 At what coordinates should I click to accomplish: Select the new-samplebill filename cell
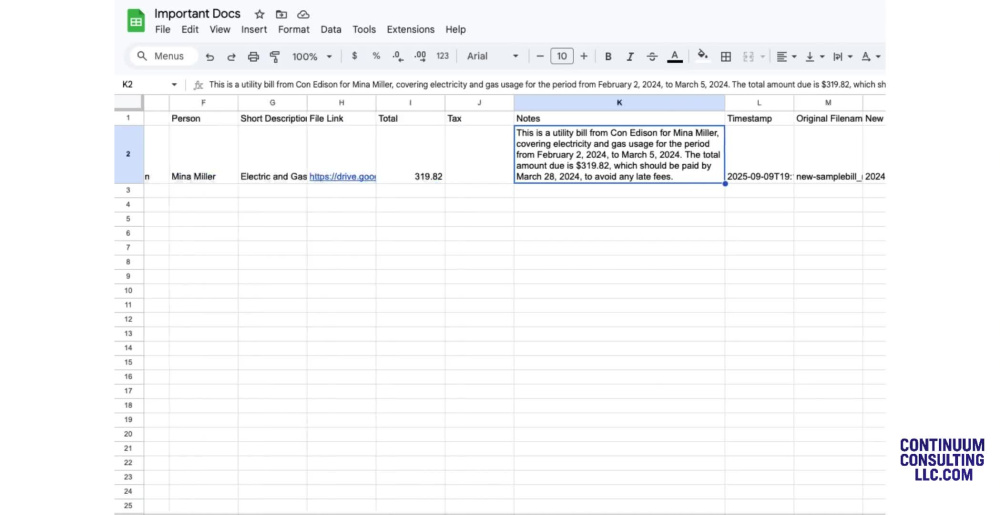[x=828, y=154]
